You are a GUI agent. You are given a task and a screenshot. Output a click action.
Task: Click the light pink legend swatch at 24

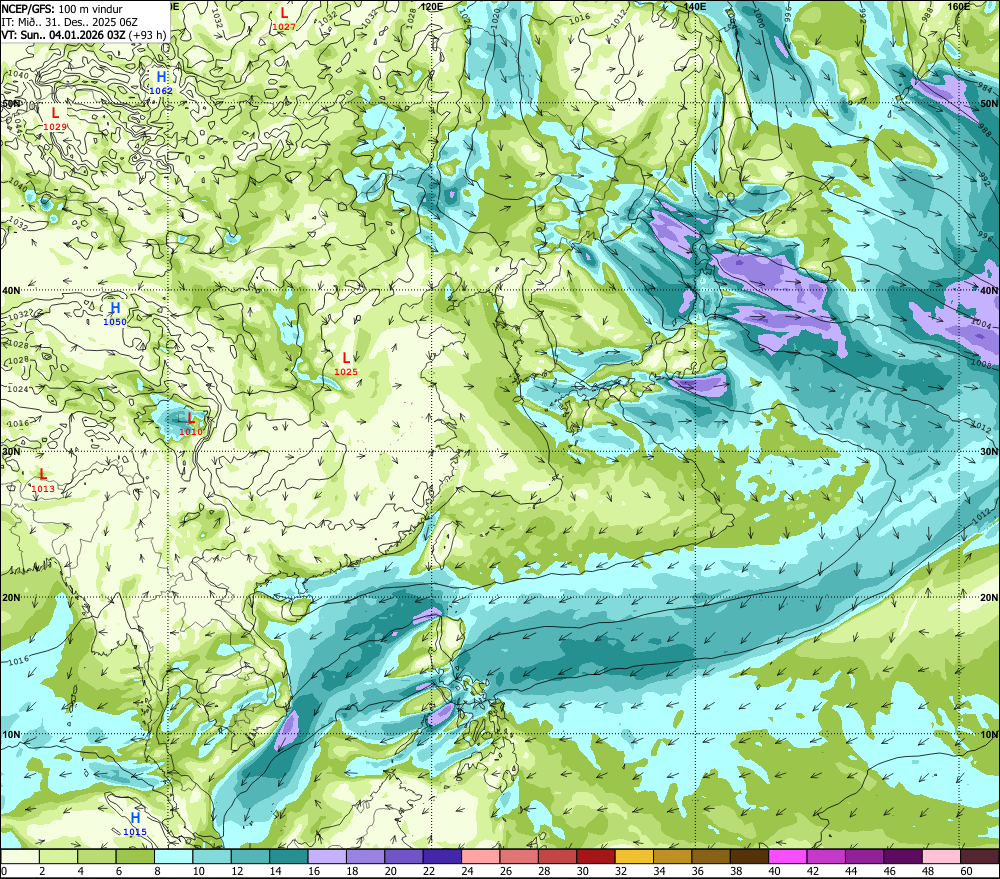[x=480, y=857]
